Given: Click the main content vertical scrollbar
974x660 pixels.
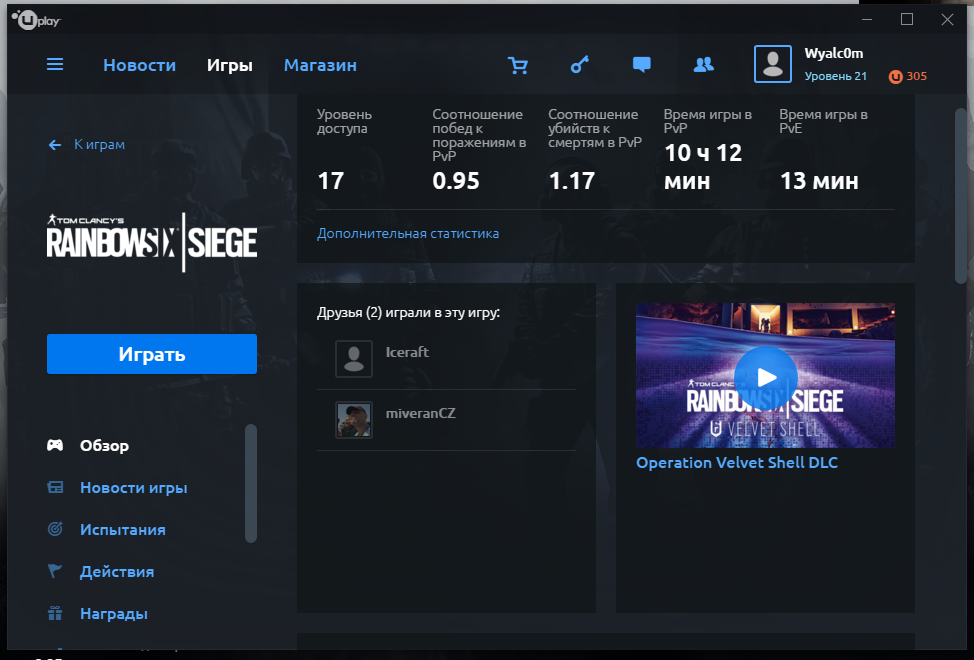Looking at the screenshot, I should point(960,196).
